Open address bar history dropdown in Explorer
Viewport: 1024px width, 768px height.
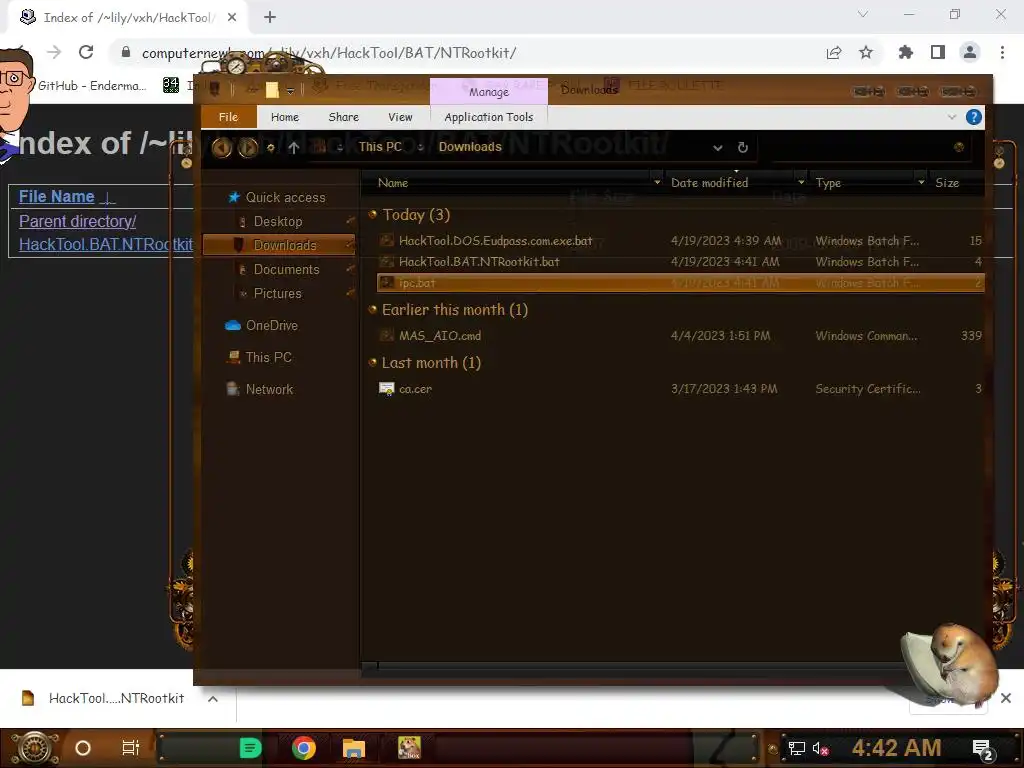718,148
